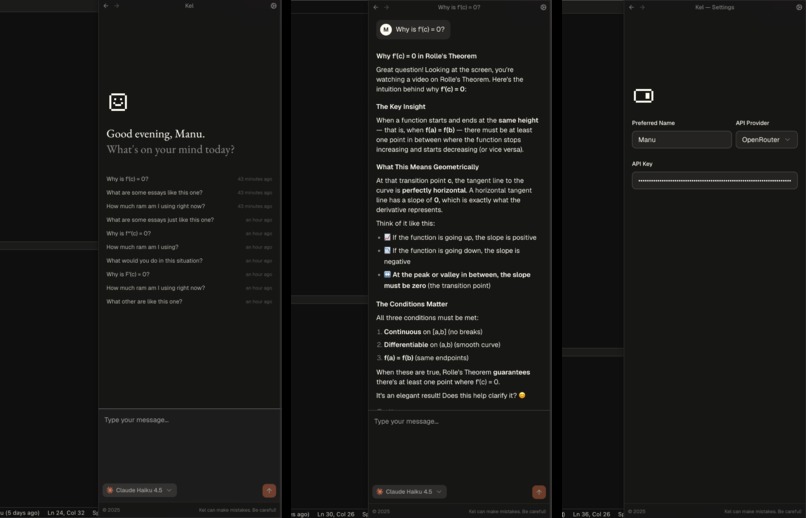Open model dropdown in the Rolle's Theorem chat window
Image resolution: width=806 pixels, height=518 pixels.
(409, 492)
